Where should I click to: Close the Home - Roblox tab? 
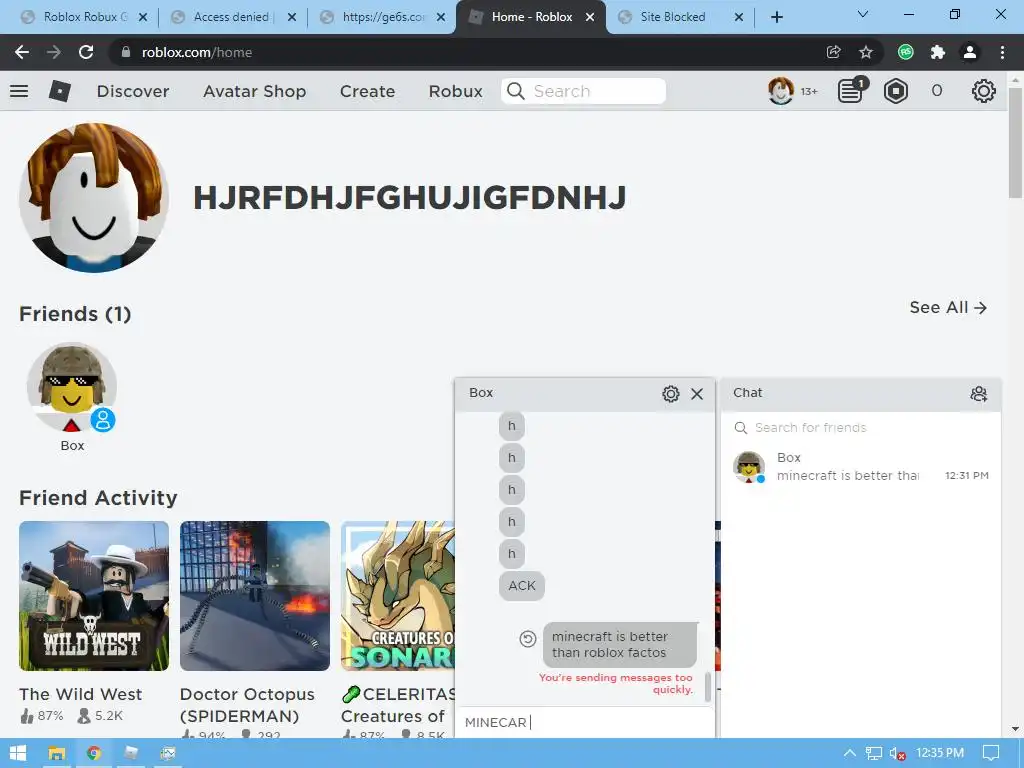pos(590,17)
